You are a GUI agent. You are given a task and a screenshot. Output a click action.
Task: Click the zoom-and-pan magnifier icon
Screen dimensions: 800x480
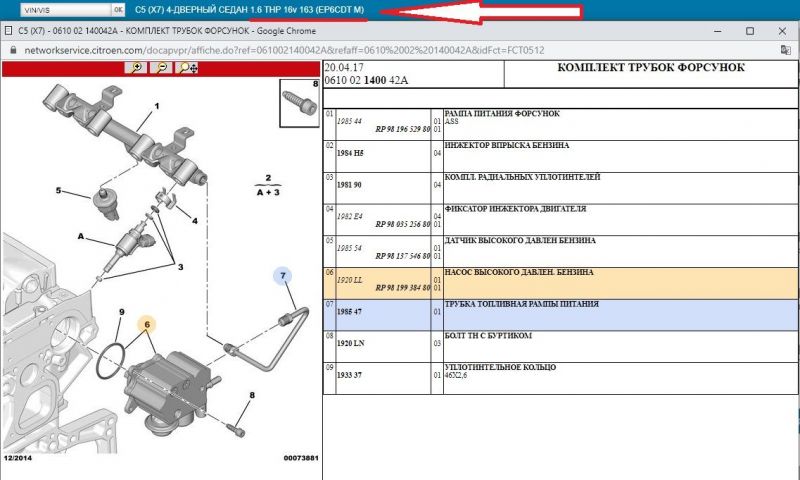pos(186,68)
